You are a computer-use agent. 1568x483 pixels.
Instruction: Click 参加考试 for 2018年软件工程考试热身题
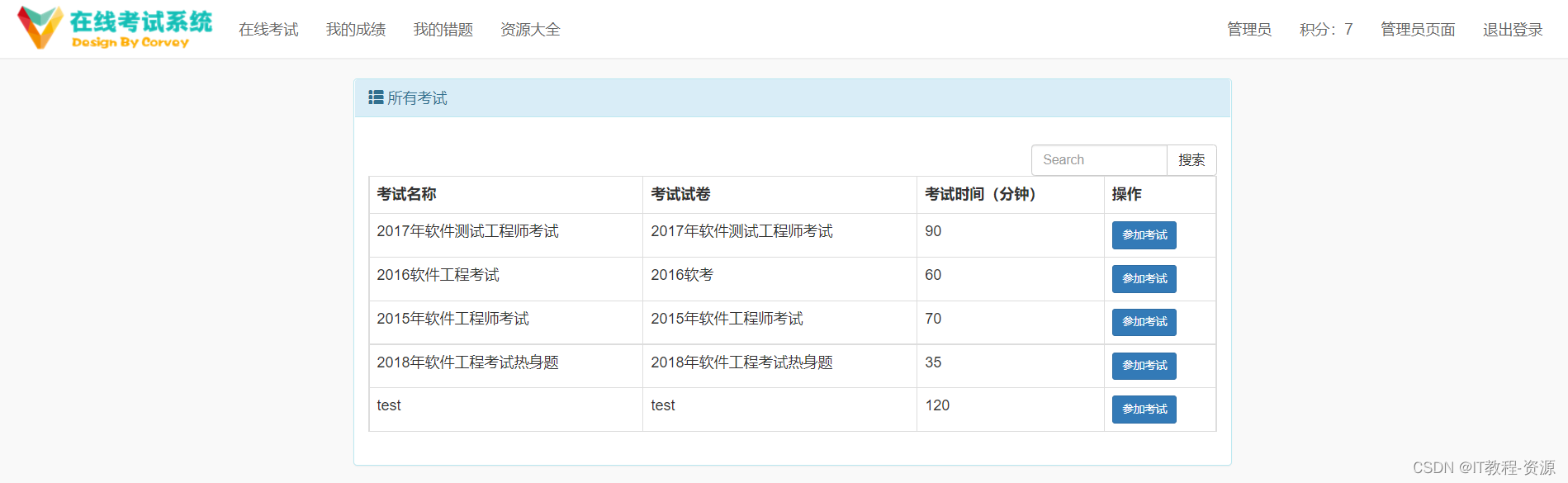tap(1144, 366)
